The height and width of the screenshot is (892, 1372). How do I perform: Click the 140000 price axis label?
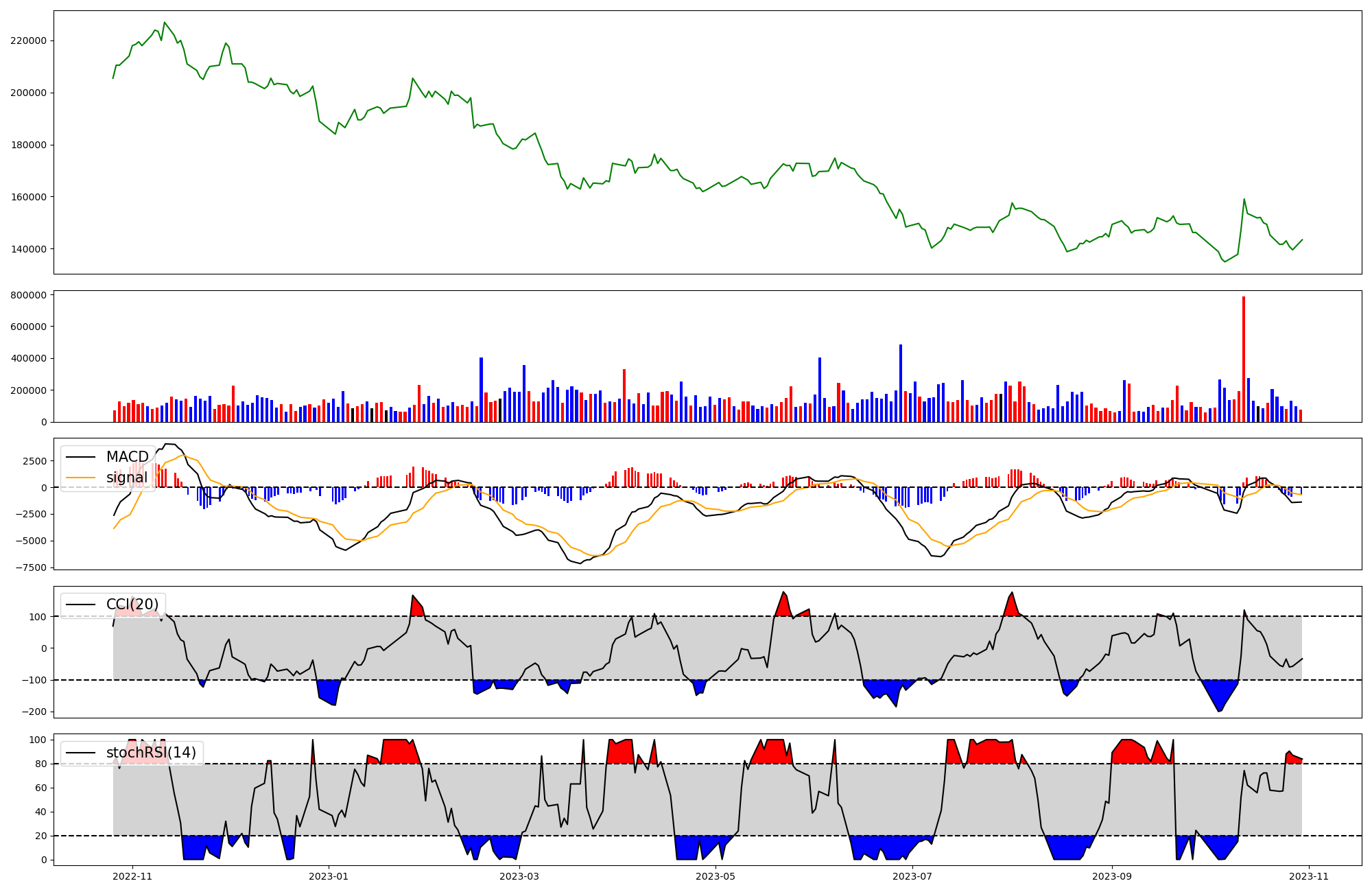pos(29,249)
